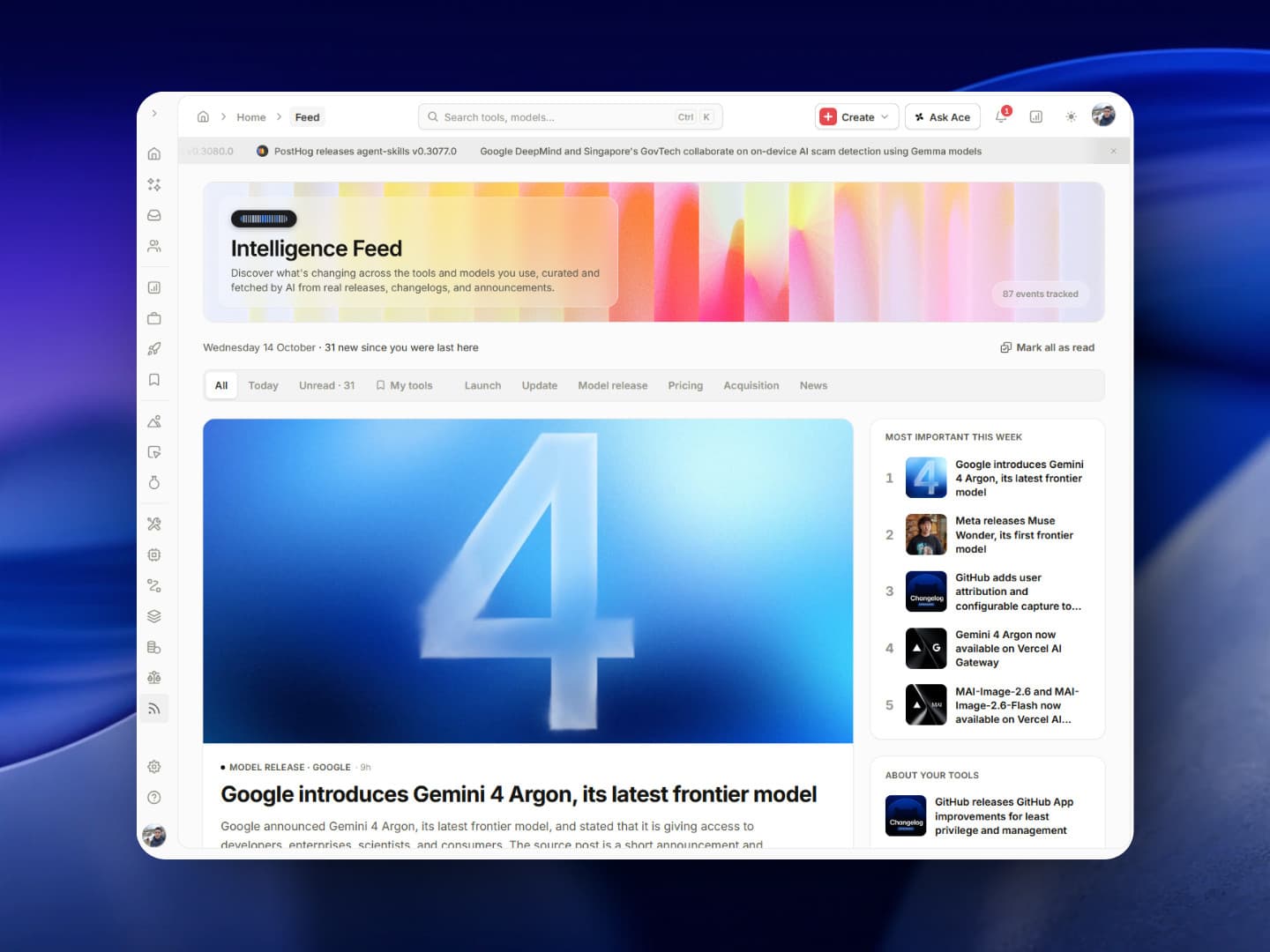Click the 87 events tracked badge
Image resolution: width=1270 pixels, height=952 pixels.
1041,294
